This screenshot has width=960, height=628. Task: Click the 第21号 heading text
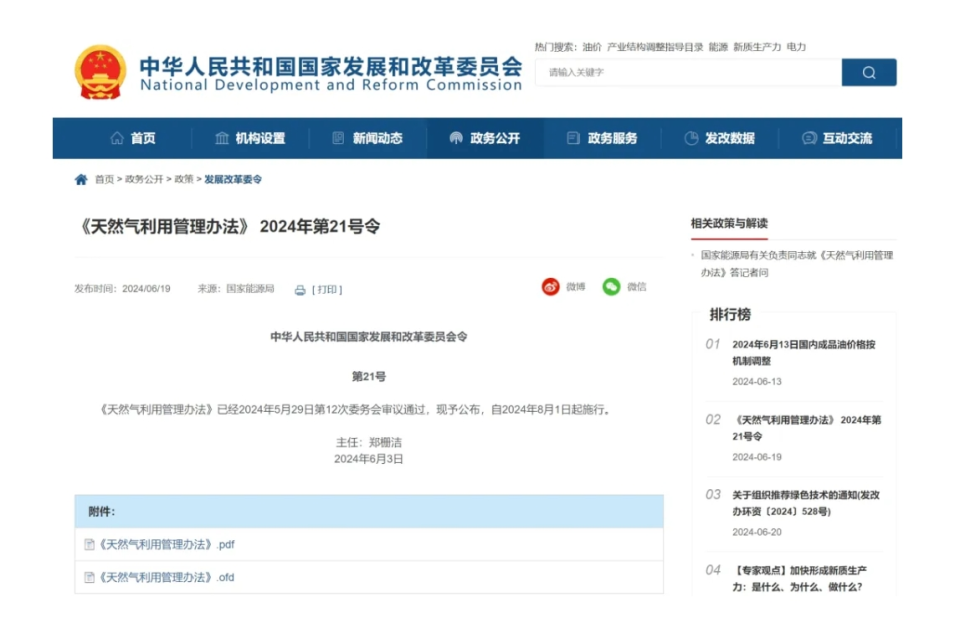point(369,376)
